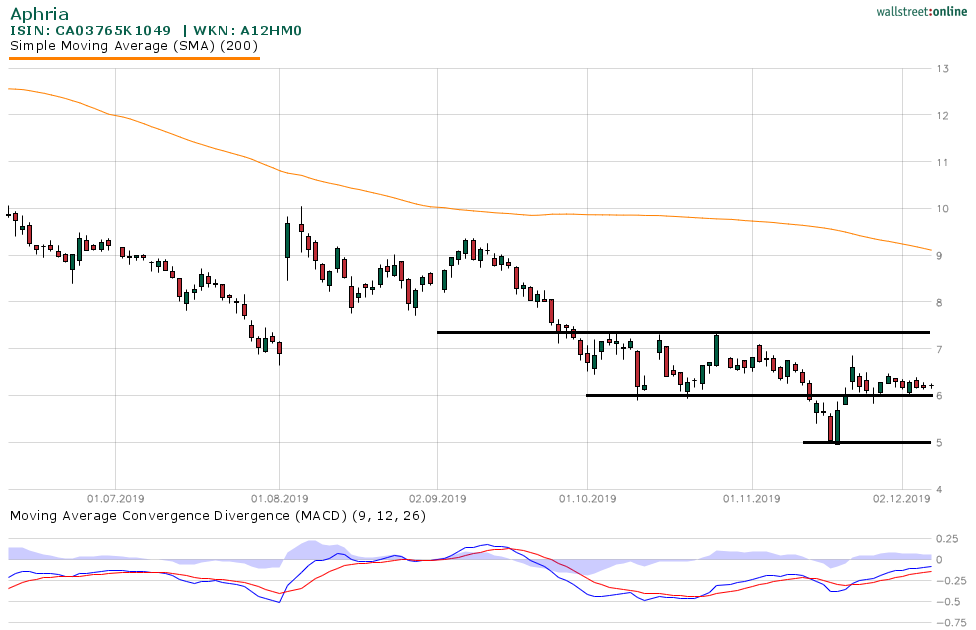Click the 01.10.2019 date axis label

pyautogui.click(x=590, y=496)
